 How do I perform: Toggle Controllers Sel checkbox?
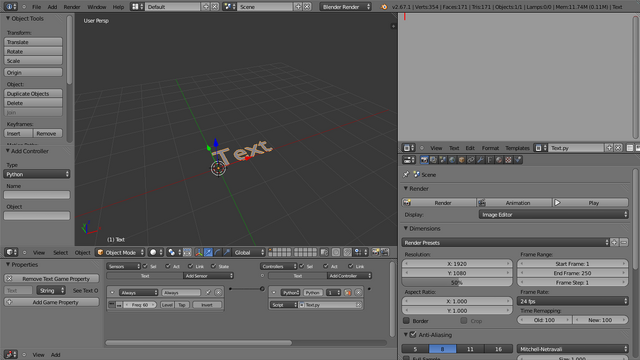302,266
